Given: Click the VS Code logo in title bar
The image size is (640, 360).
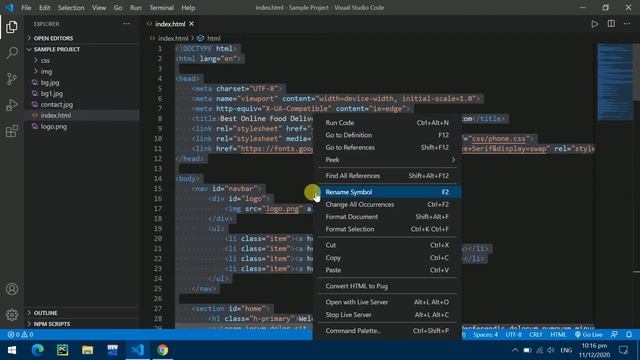Looking at the screenshot, I should 9,8.
